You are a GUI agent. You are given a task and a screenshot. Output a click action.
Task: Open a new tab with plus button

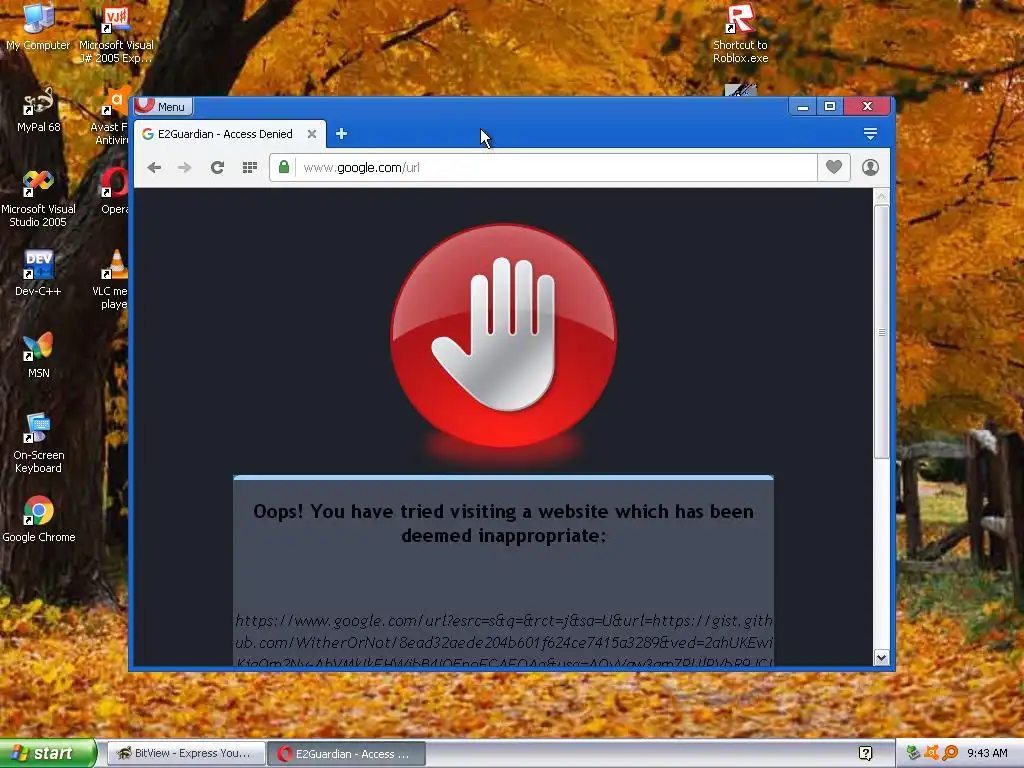pyautogui.click(x=341, y=134)
